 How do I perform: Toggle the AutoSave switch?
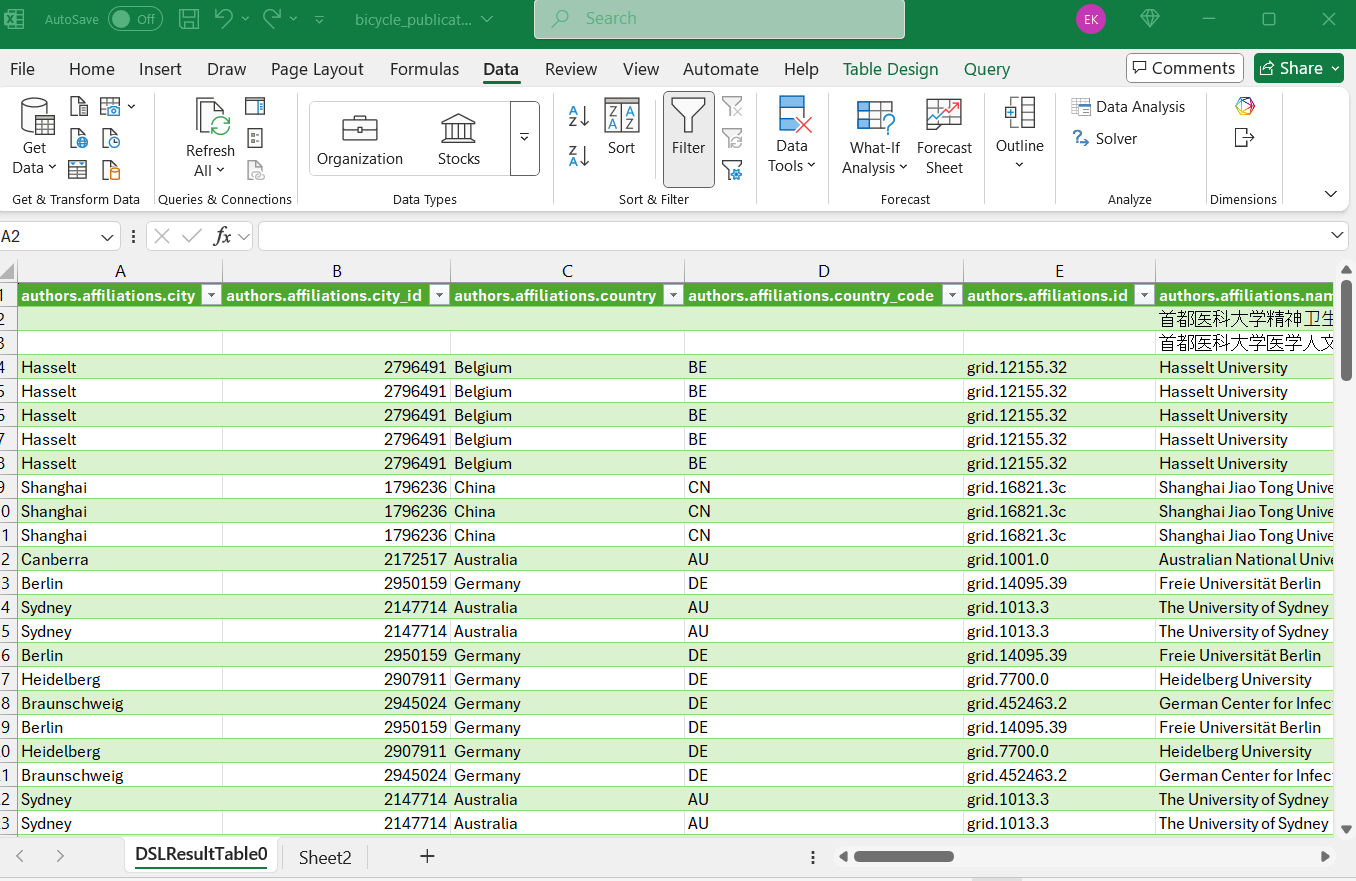pos(134,19)
